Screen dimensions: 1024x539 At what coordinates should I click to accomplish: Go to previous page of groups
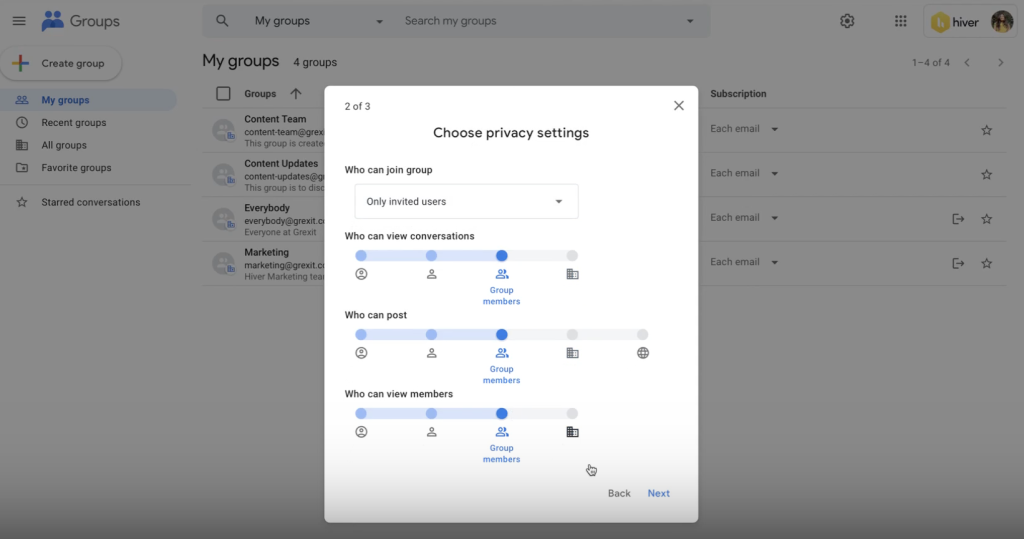pos(967,63)
